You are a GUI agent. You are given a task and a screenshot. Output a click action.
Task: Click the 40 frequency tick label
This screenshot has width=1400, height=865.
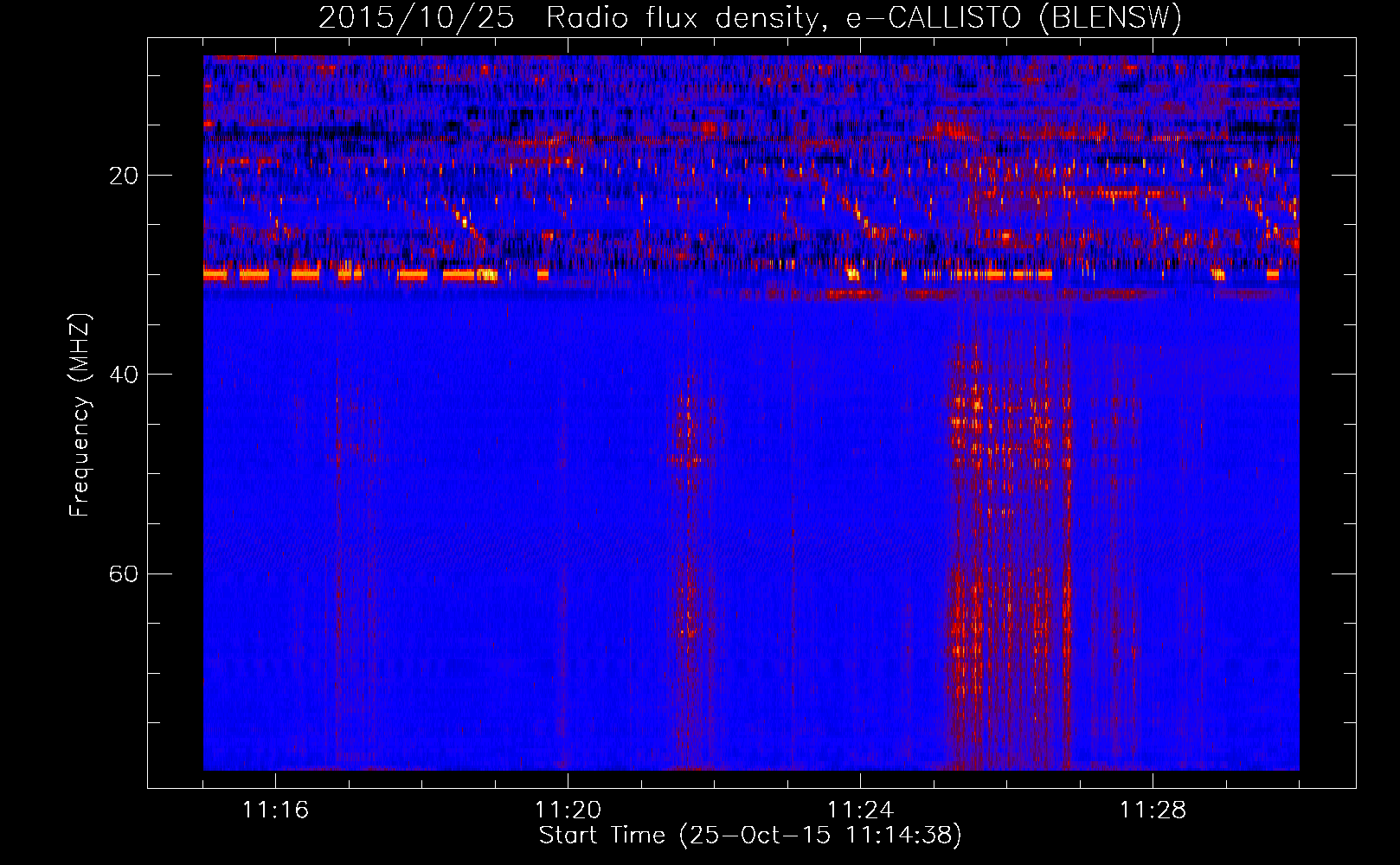124,375
